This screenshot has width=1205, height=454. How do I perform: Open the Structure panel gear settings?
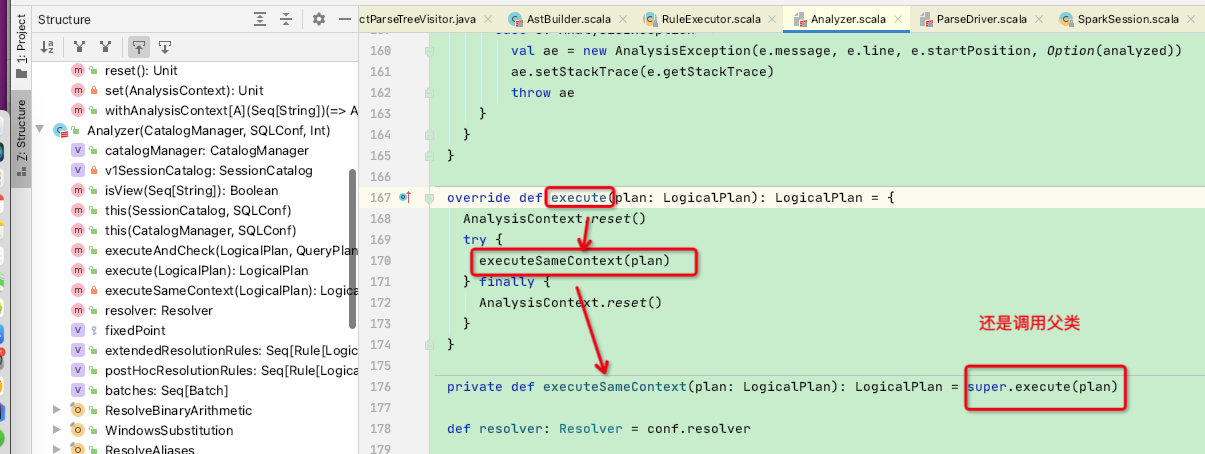[x=319, y=18]
